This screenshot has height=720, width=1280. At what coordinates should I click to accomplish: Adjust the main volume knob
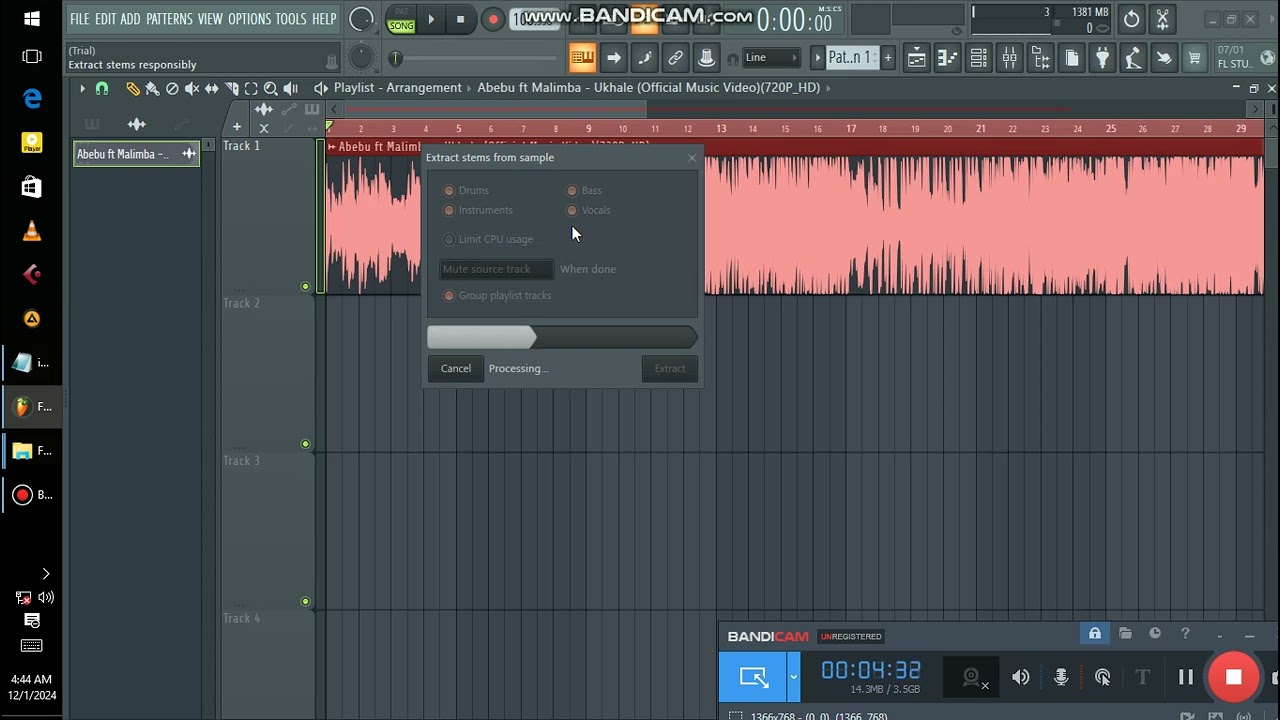point(361,19)
